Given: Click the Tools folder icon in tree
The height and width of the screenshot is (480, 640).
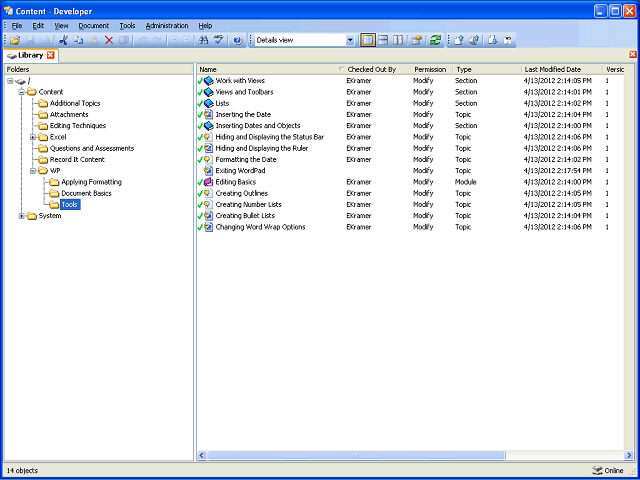Looking at the screenshot, I should (54, 204).
